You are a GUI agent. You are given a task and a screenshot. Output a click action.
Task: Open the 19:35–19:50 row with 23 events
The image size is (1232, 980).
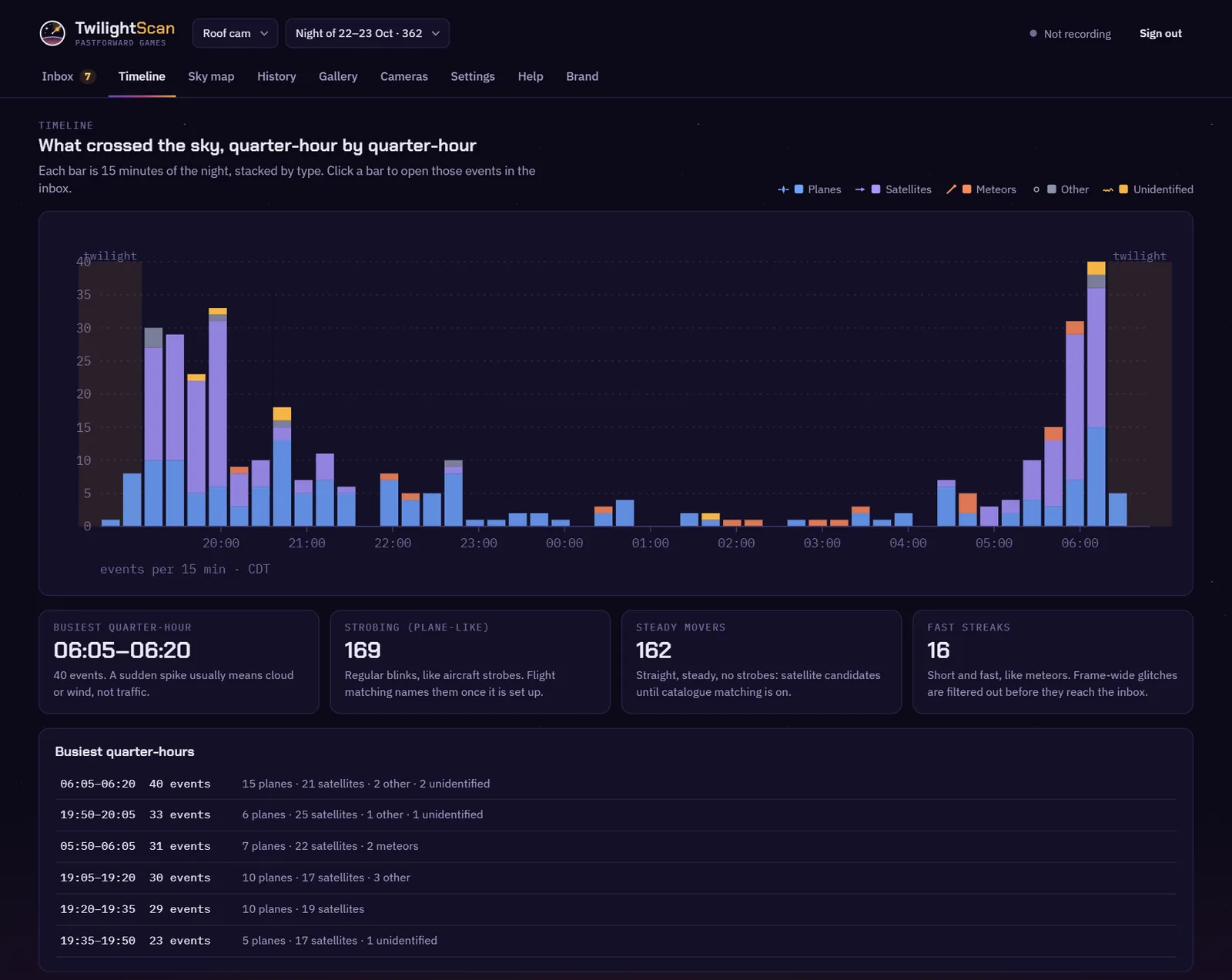point(616,941)
